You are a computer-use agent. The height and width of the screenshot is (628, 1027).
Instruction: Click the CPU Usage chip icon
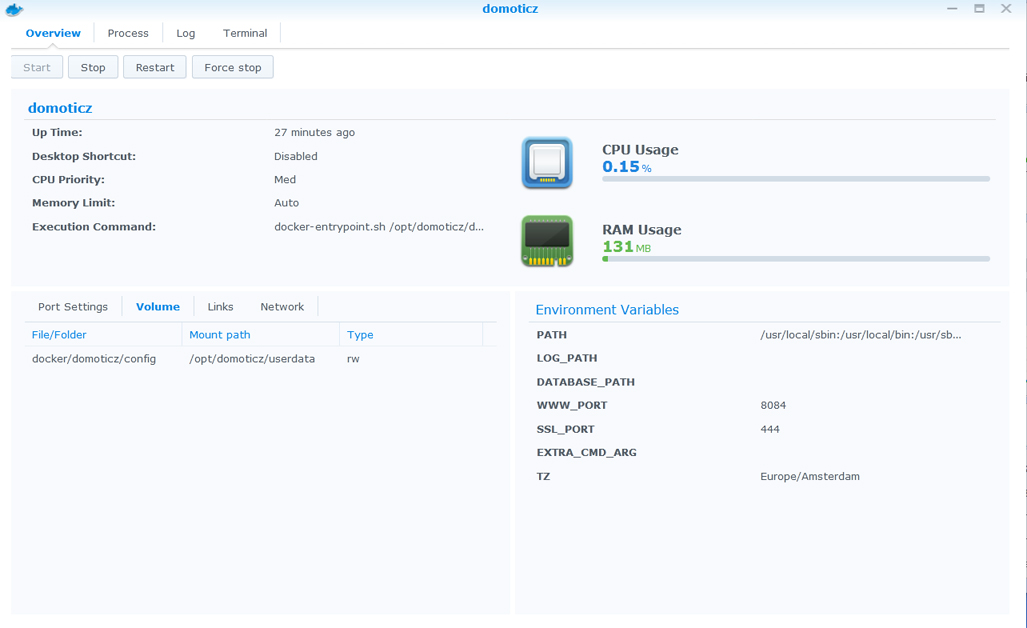tap(547, 162)
